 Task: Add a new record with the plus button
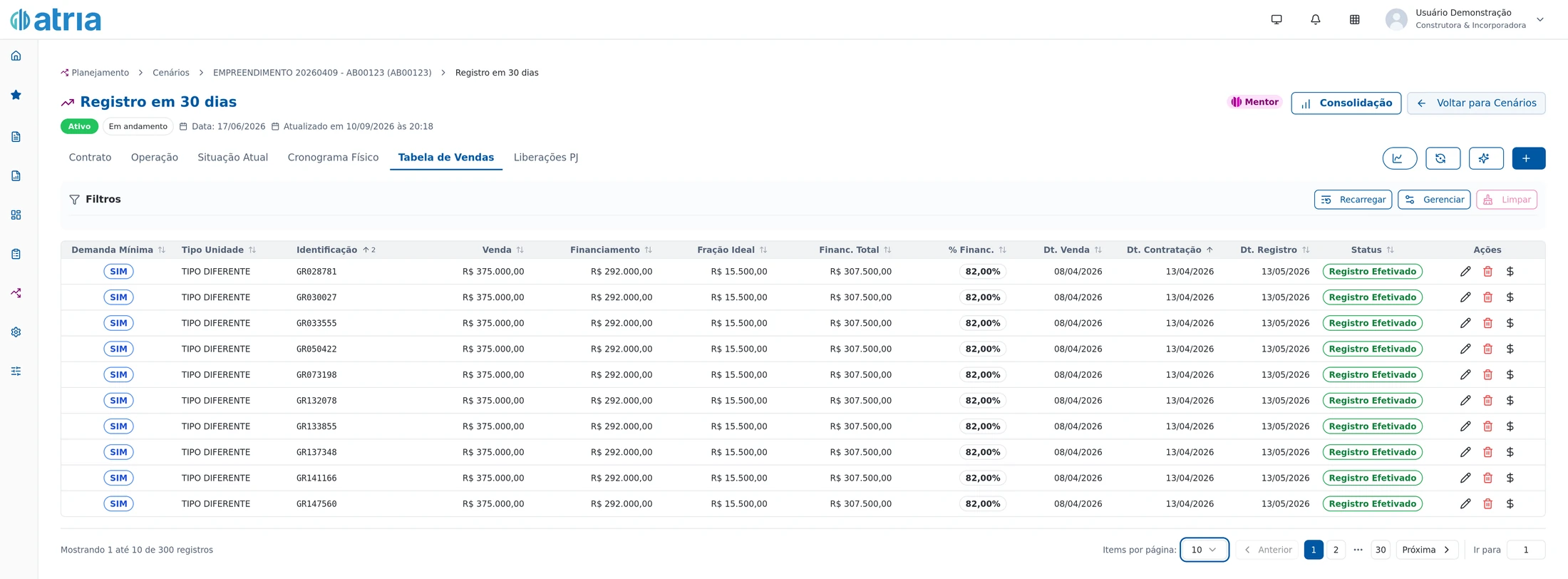pyautogui.click(x=1529, y=158)
